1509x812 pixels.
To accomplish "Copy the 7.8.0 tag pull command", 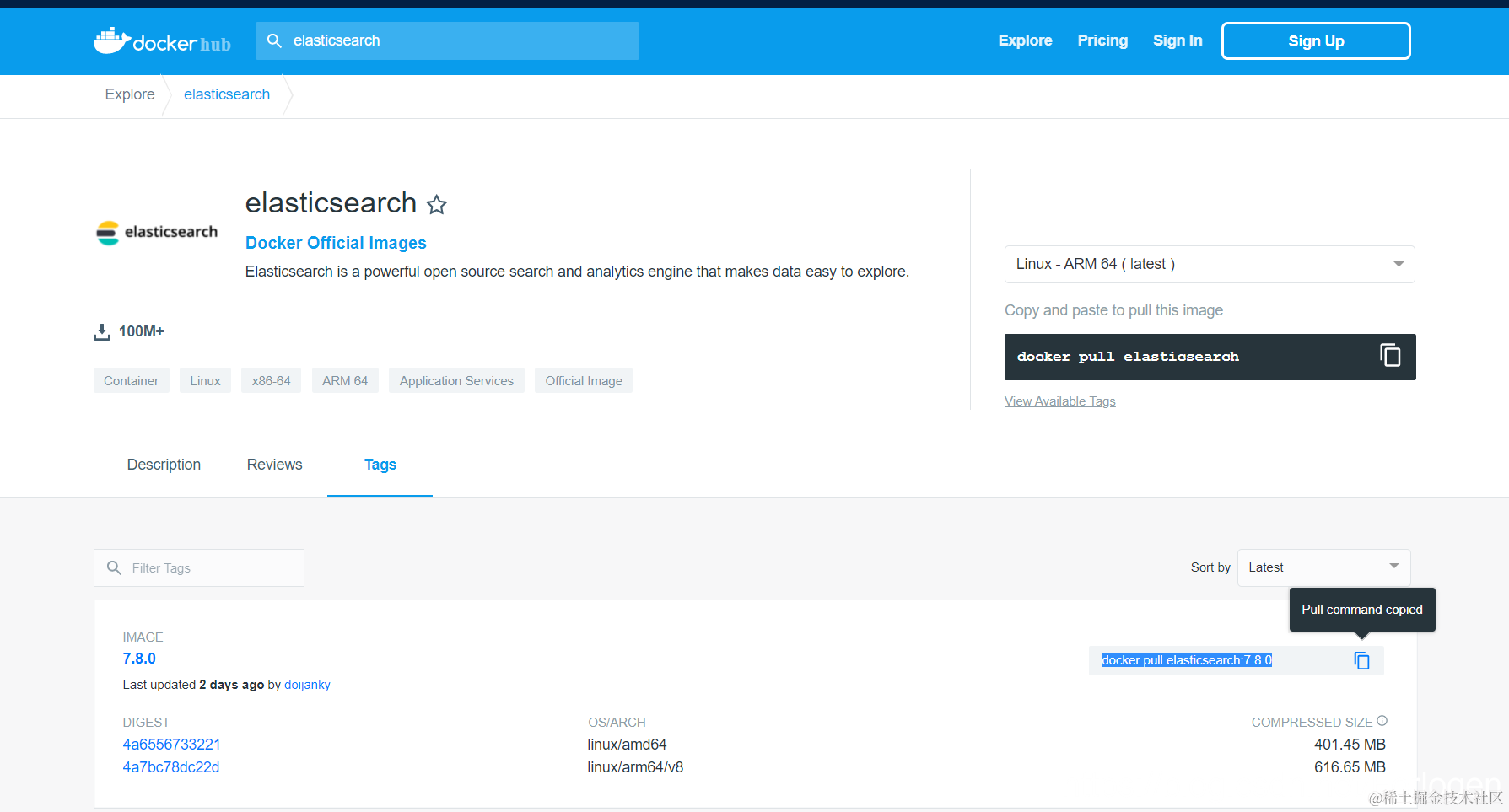I will [x=1361, y=660].
